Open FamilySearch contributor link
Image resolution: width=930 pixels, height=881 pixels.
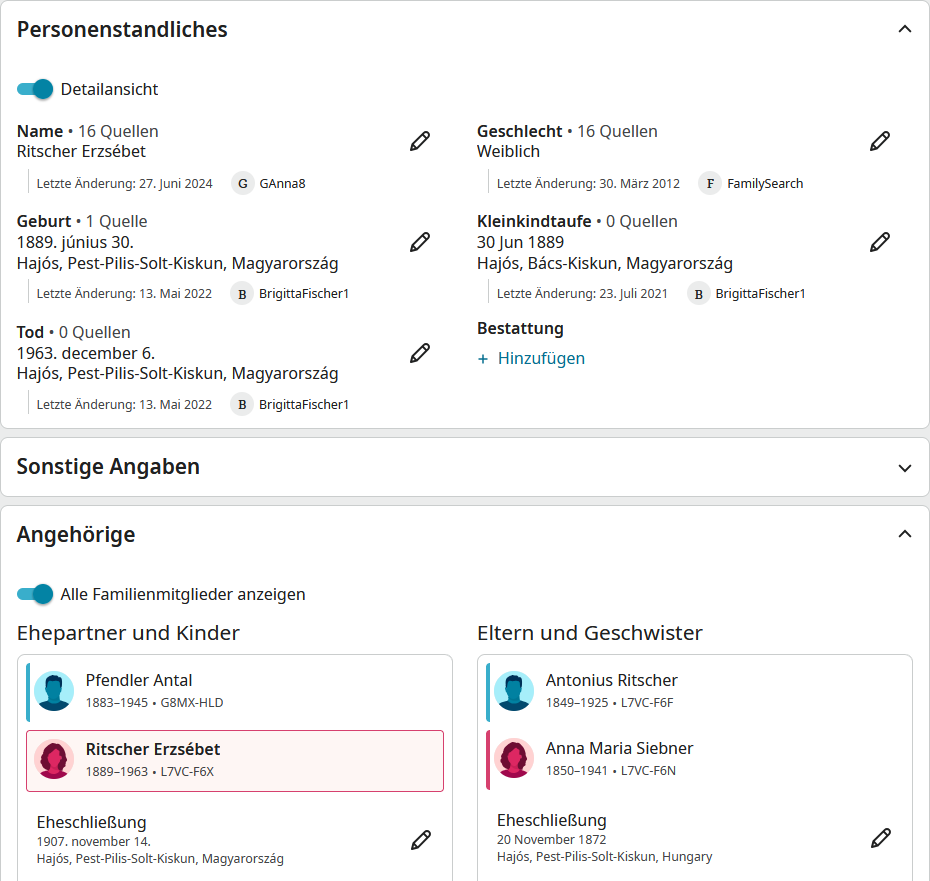764,184
